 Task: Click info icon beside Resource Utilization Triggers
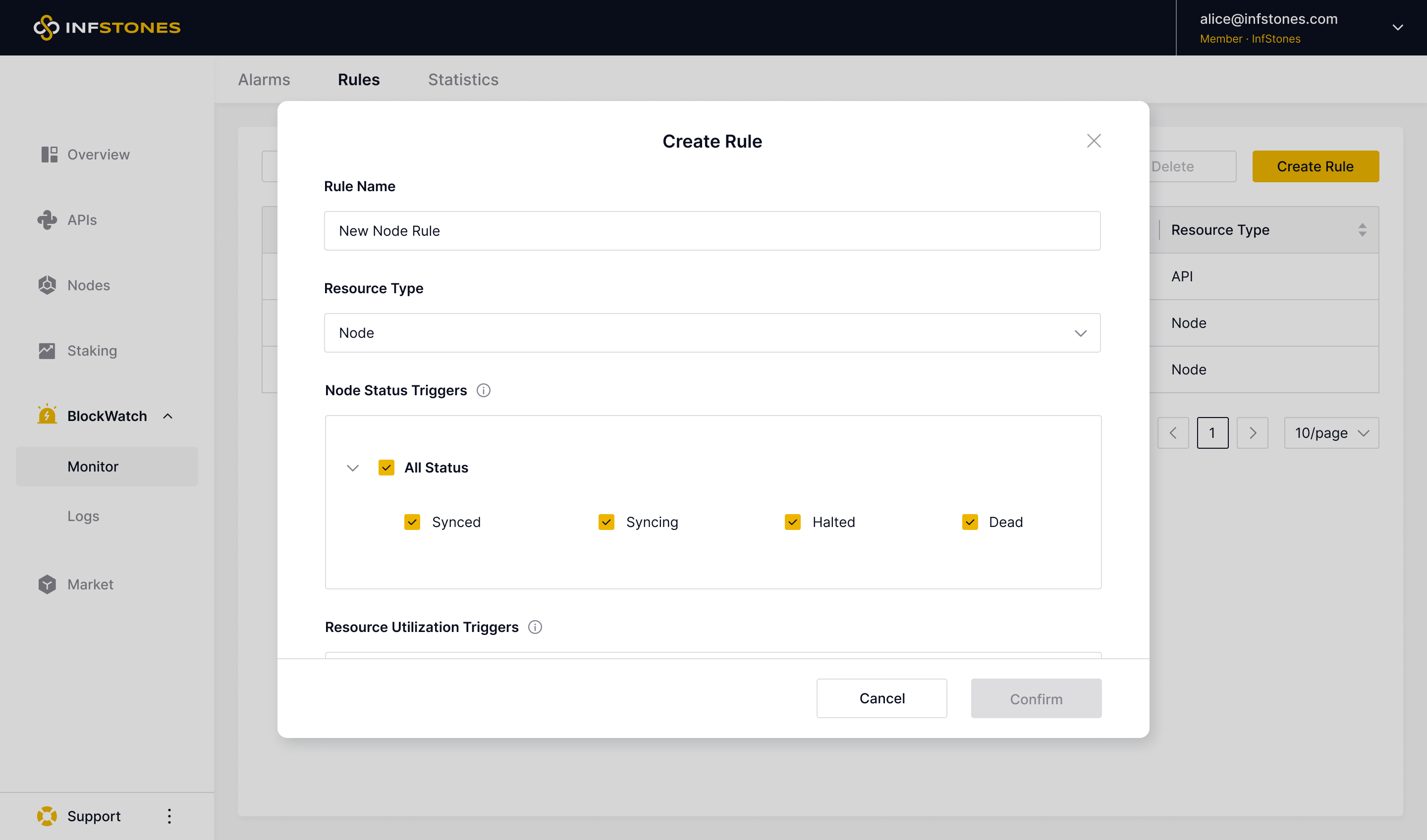coord(535,627)
